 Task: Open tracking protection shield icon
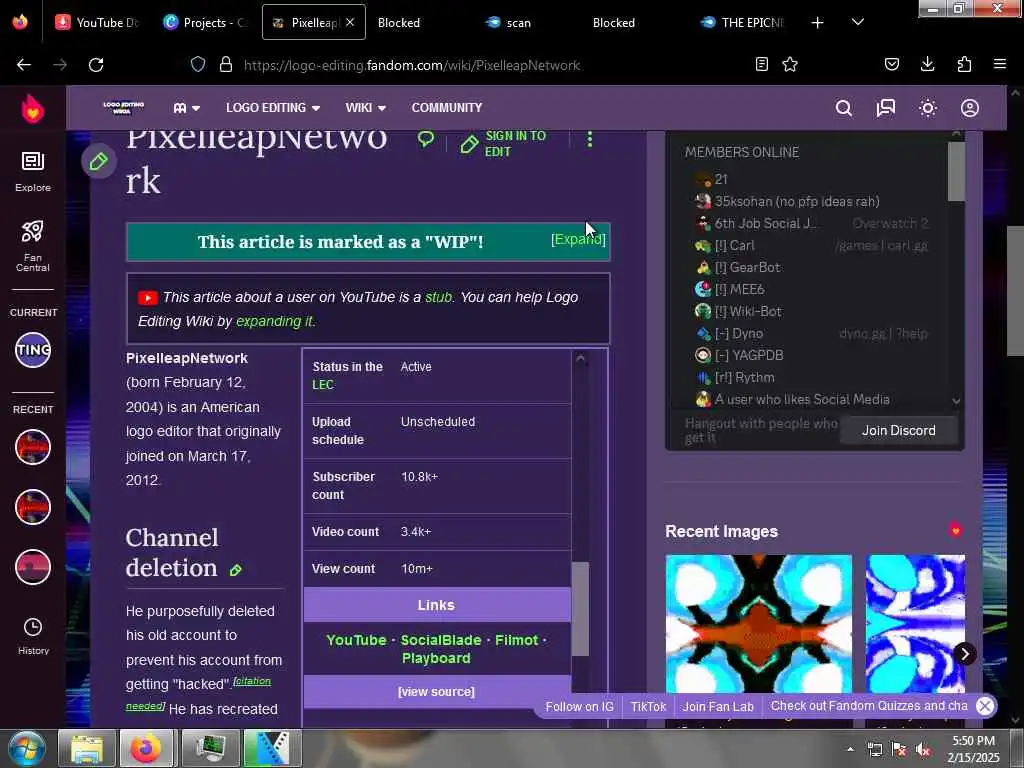point(198,65)
